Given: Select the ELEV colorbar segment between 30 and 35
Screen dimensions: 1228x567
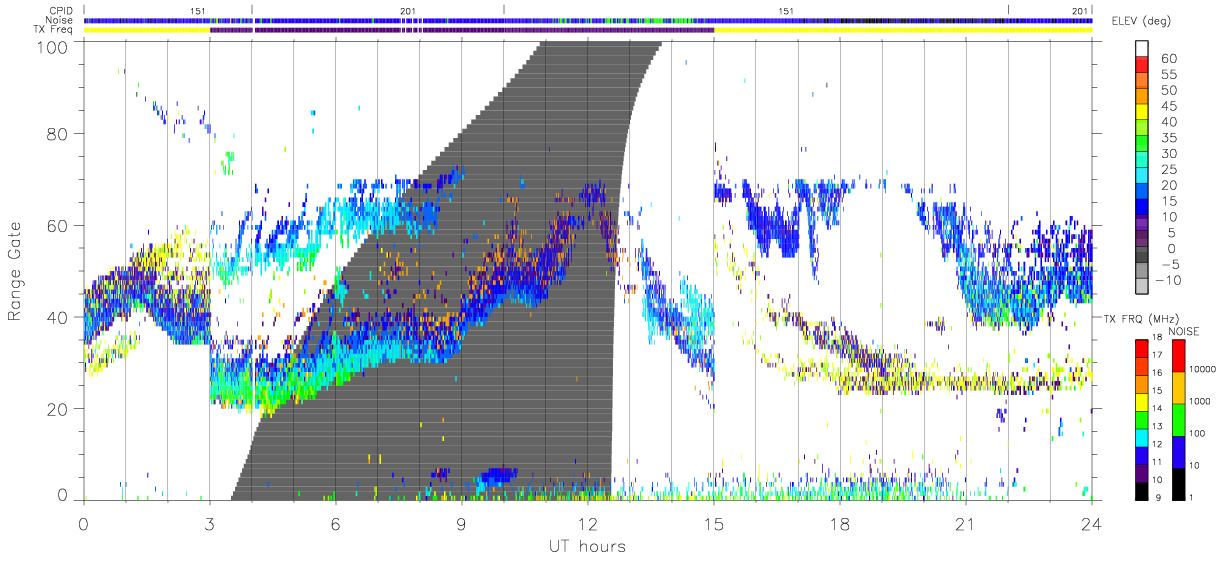Looking at the screenshot, I should click(1141, 145).
